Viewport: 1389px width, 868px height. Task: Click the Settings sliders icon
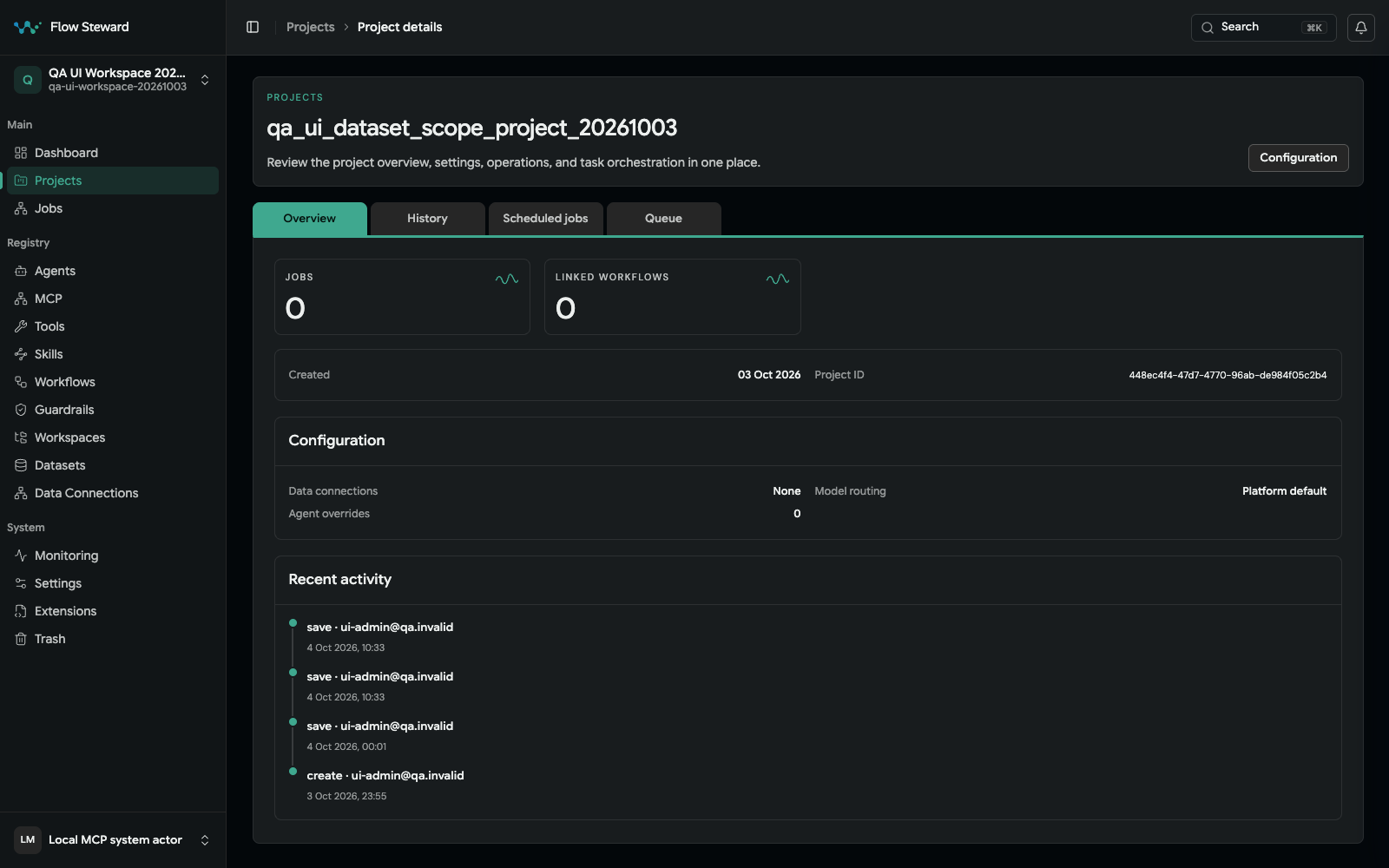(x=21, y=583)
